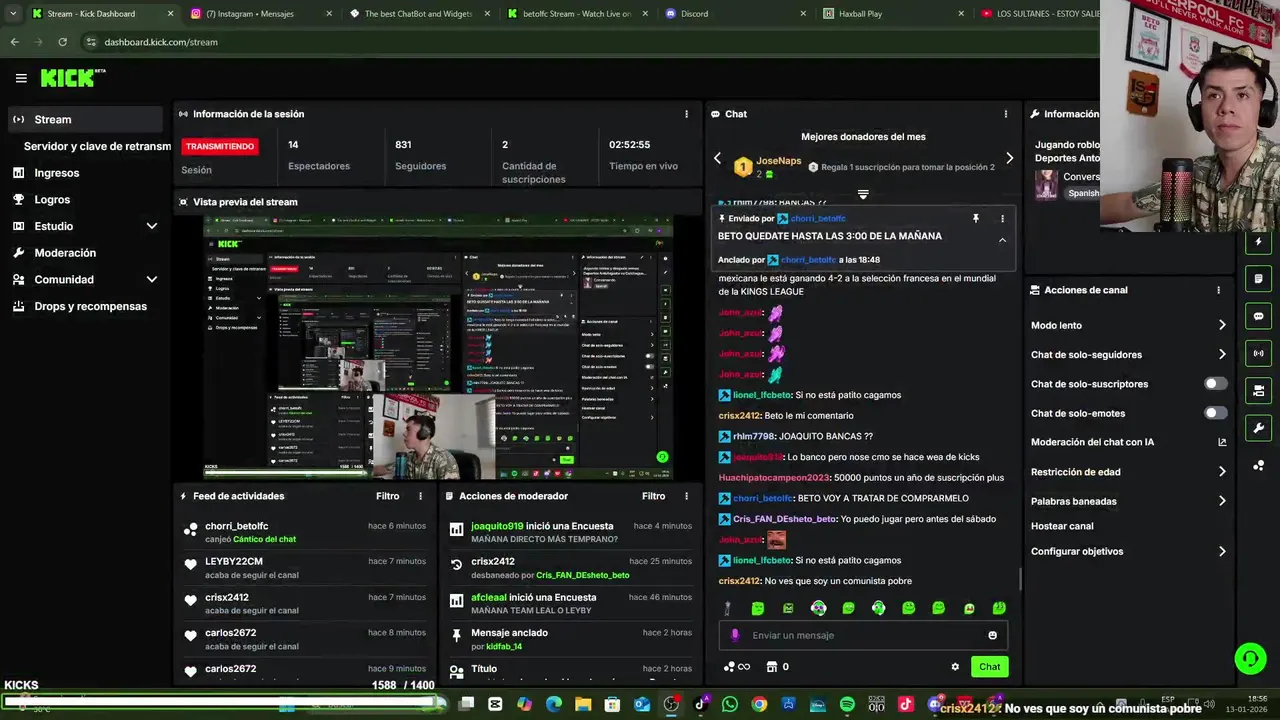The height and width of the screenshot is (720, 1280).
Task: Click the camera panel sidebar icon
Action: coord(1258,390)
